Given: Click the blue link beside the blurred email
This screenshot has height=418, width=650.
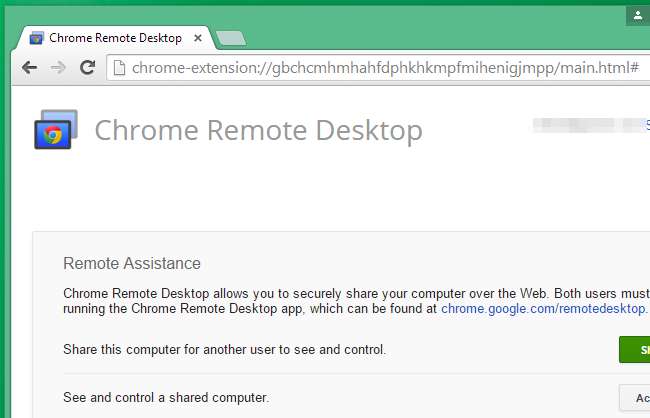Looking at the screenshot, I should point(646,125).
